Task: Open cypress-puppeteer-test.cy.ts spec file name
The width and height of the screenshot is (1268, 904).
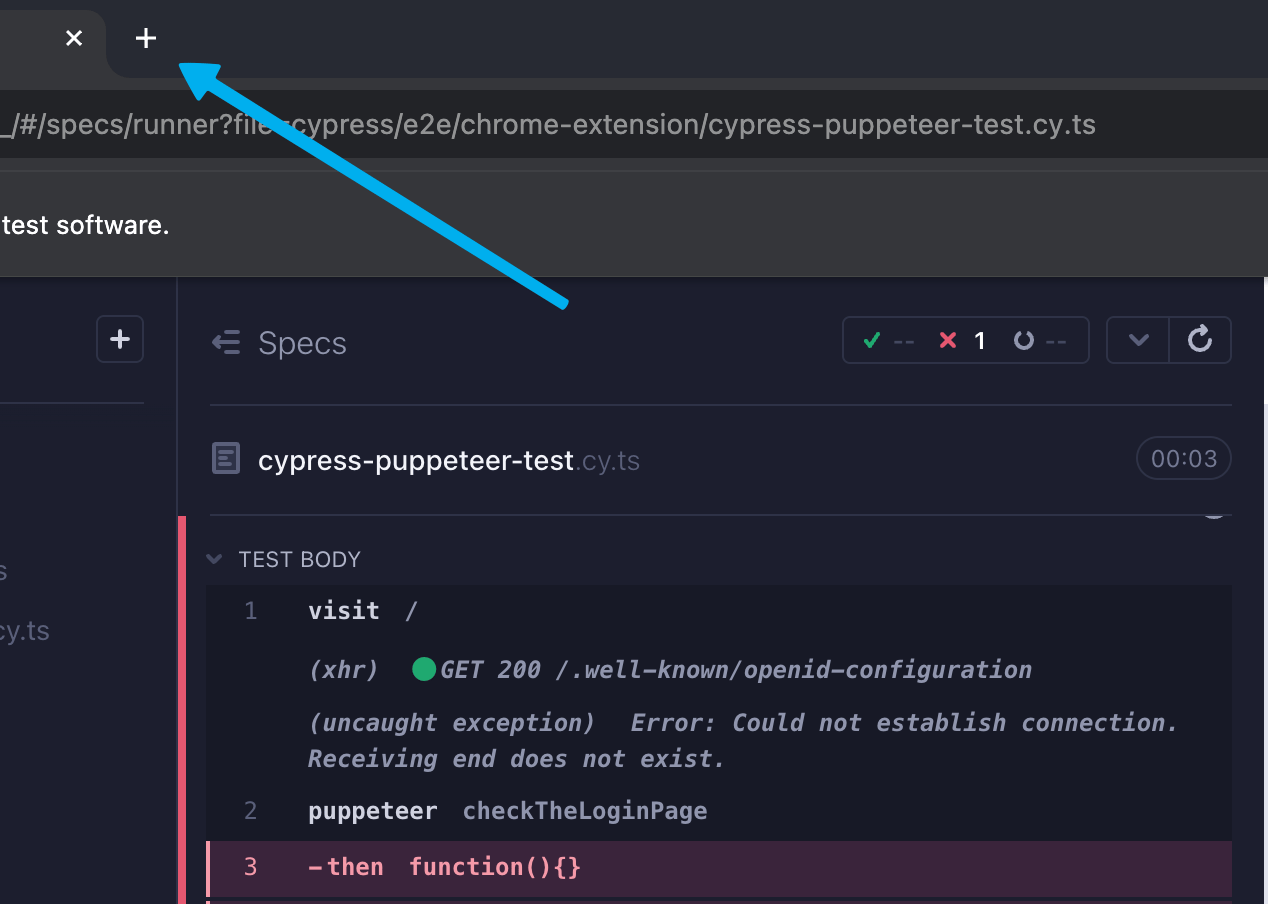Action: 449,461
